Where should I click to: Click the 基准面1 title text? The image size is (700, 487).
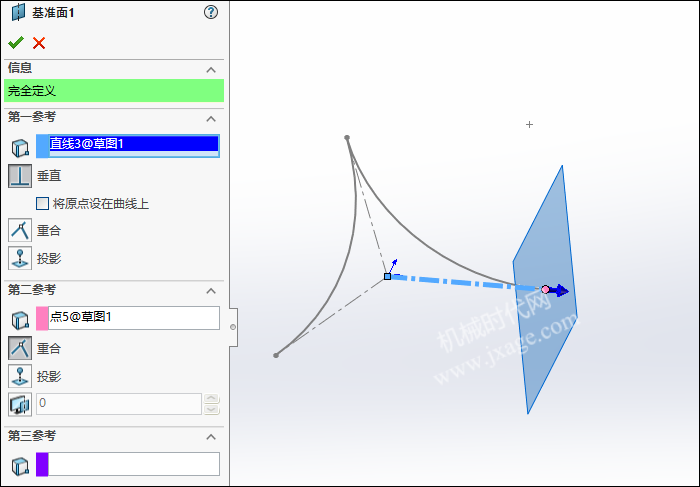point(53,12)
